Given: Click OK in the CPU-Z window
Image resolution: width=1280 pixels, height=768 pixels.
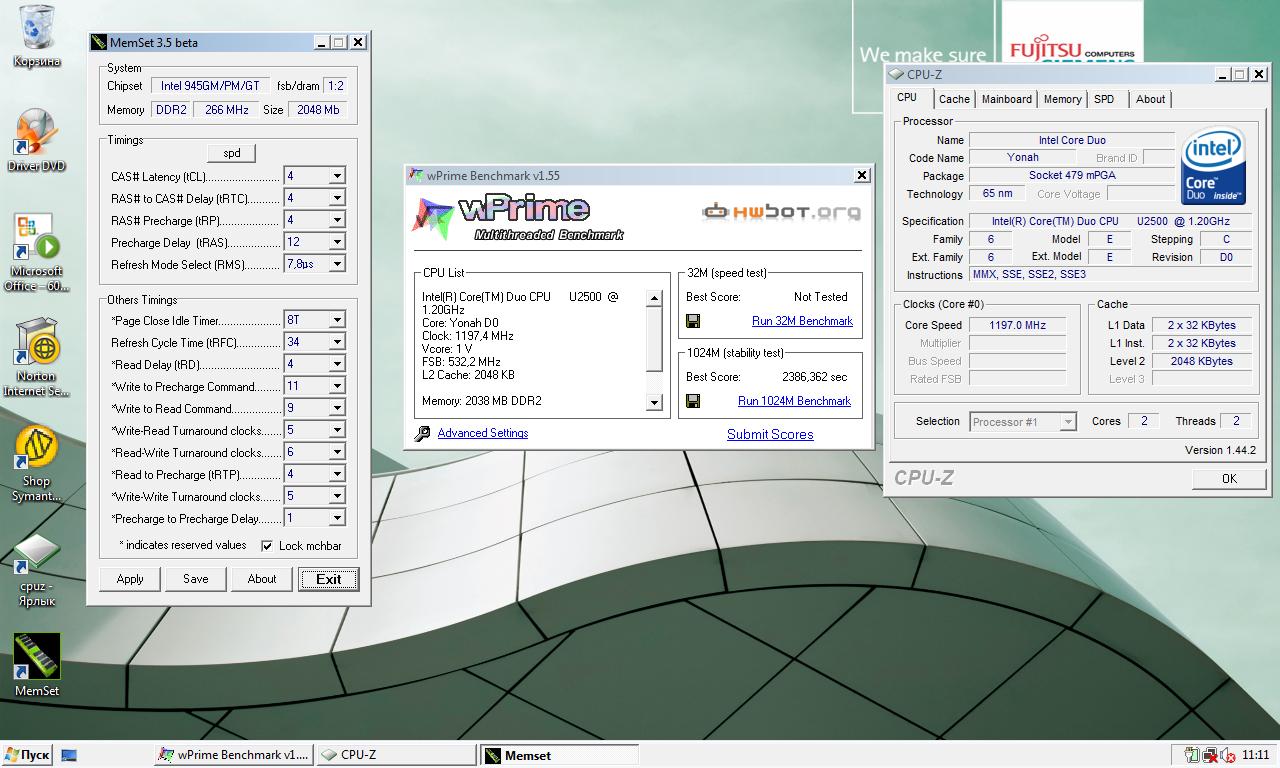Looking at the screenshot, I should click(1229, 479).
